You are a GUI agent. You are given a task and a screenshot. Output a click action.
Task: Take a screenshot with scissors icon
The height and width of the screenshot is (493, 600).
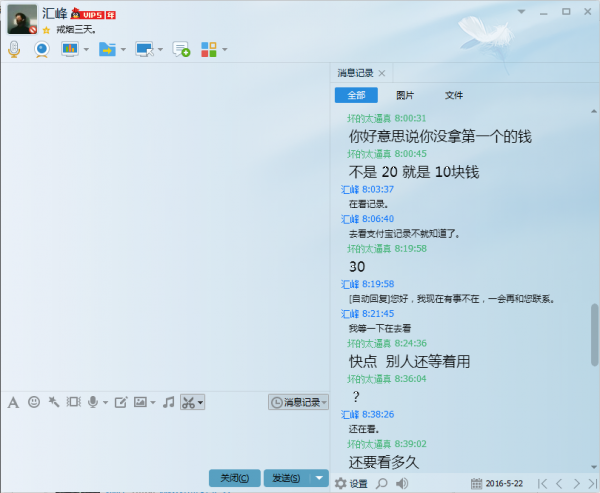coord(188,402)
